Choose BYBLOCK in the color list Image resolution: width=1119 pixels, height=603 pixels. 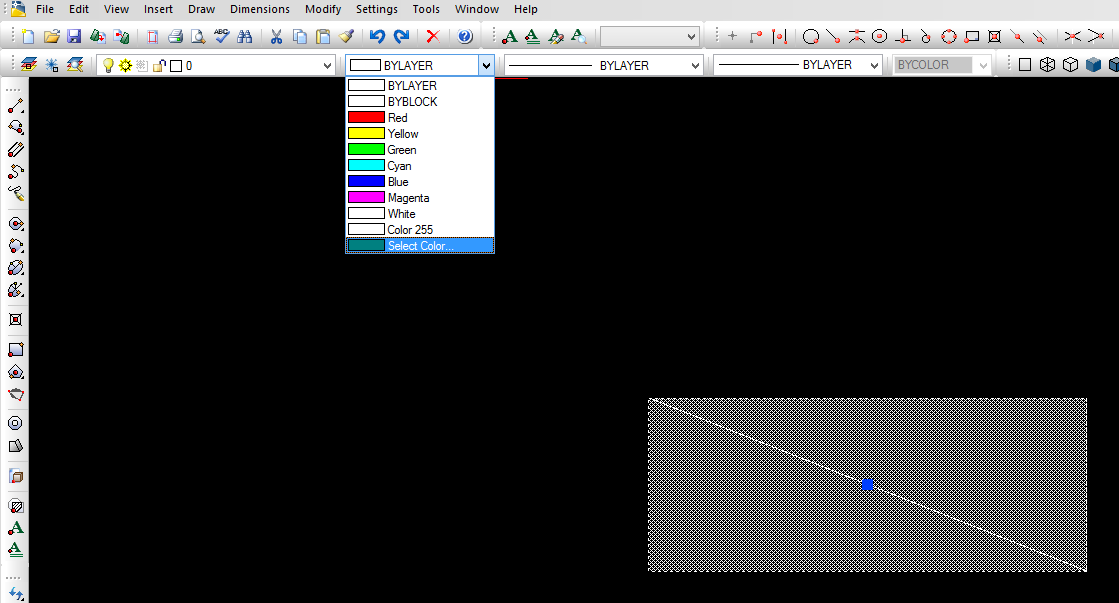tap(420, 101)
